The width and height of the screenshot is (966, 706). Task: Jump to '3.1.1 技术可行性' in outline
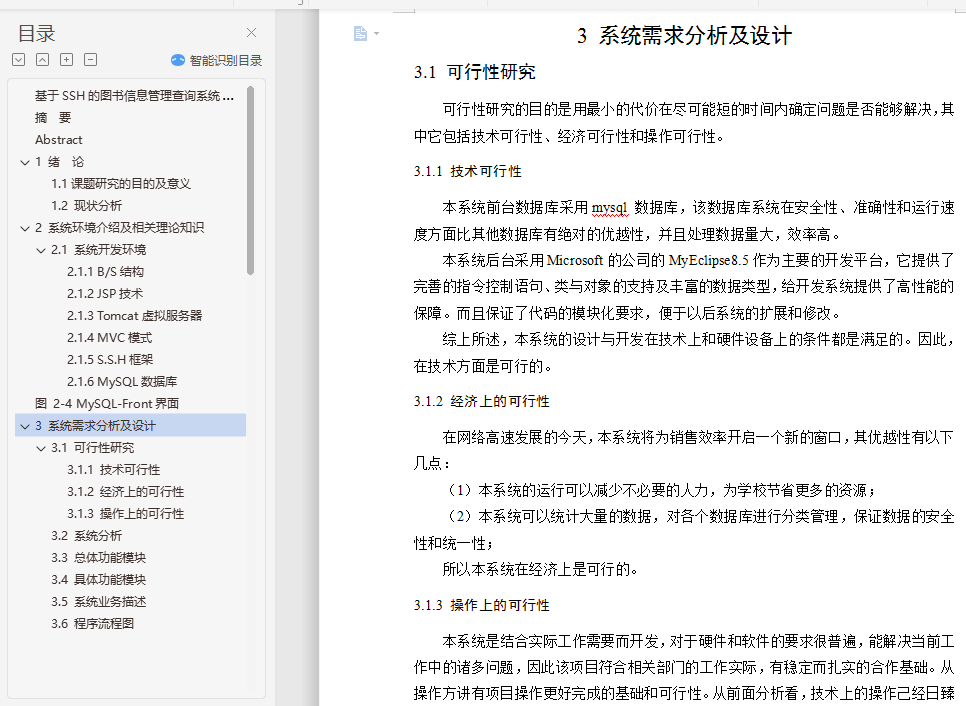pyautogui.click(x=113, y=470)
